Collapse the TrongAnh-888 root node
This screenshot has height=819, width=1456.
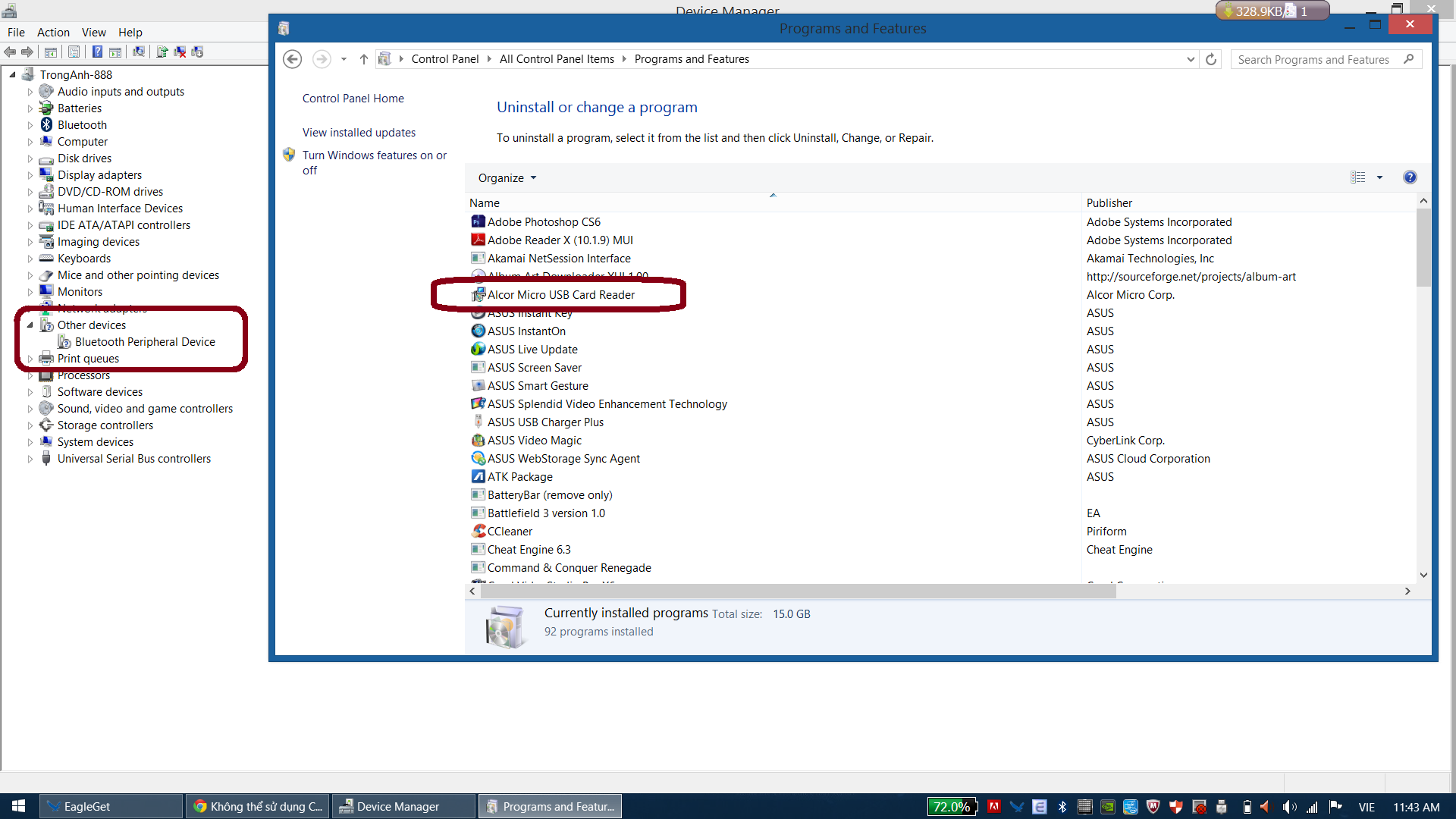click(x=13, y=75)
